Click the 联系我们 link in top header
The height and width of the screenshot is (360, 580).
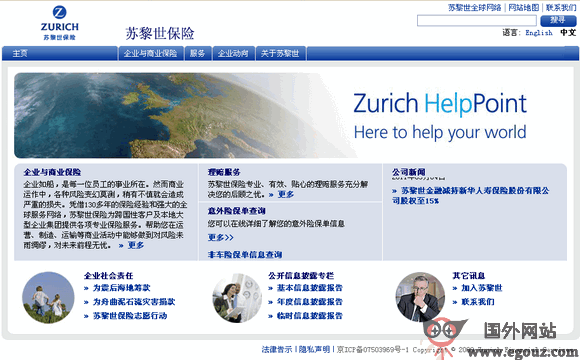tap(561, 7)
